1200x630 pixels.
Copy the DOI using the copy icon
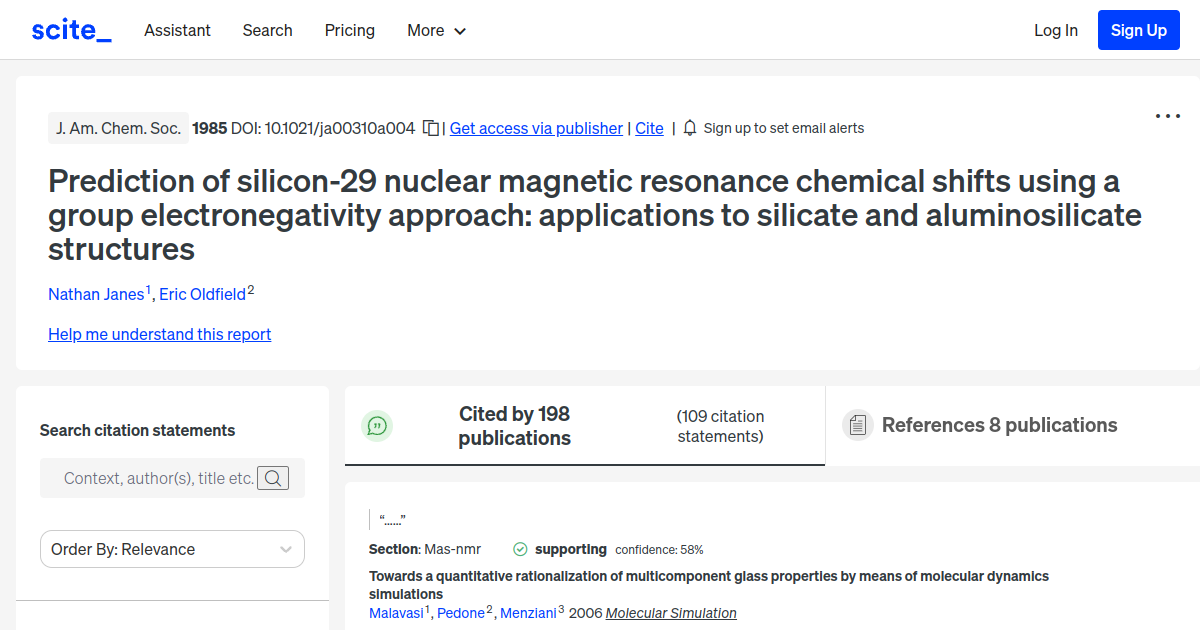tap(430, 128)
